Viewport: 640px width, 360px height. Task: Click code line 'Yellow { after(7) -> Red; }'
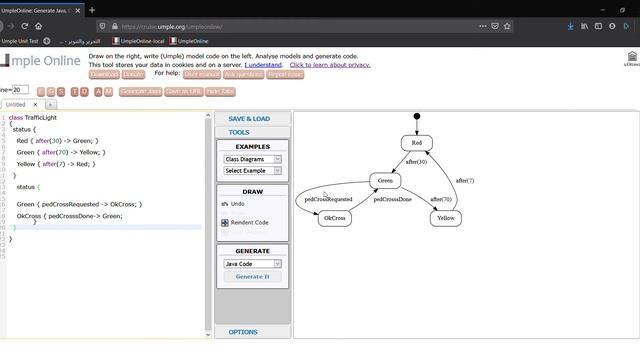(56, 164)
